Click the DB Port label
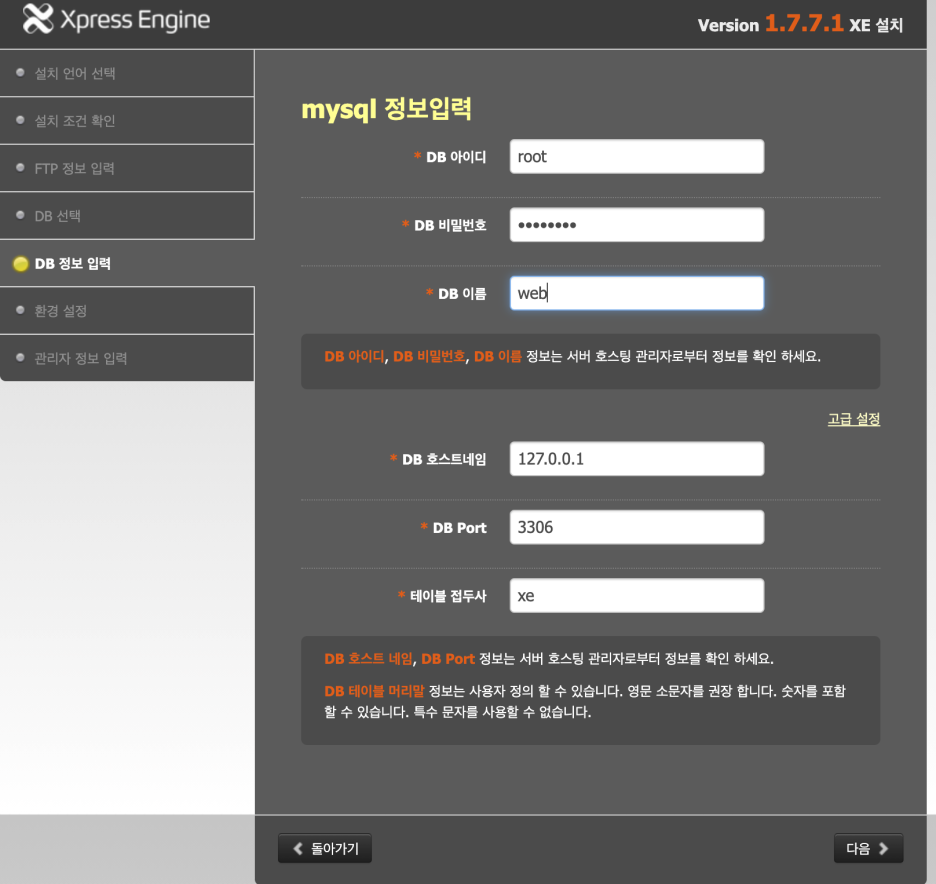 coord(460,528)
